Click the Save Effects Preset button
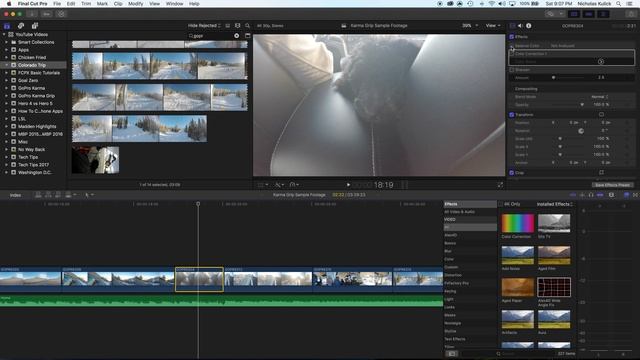640x360 pixels. coord(612,185)
